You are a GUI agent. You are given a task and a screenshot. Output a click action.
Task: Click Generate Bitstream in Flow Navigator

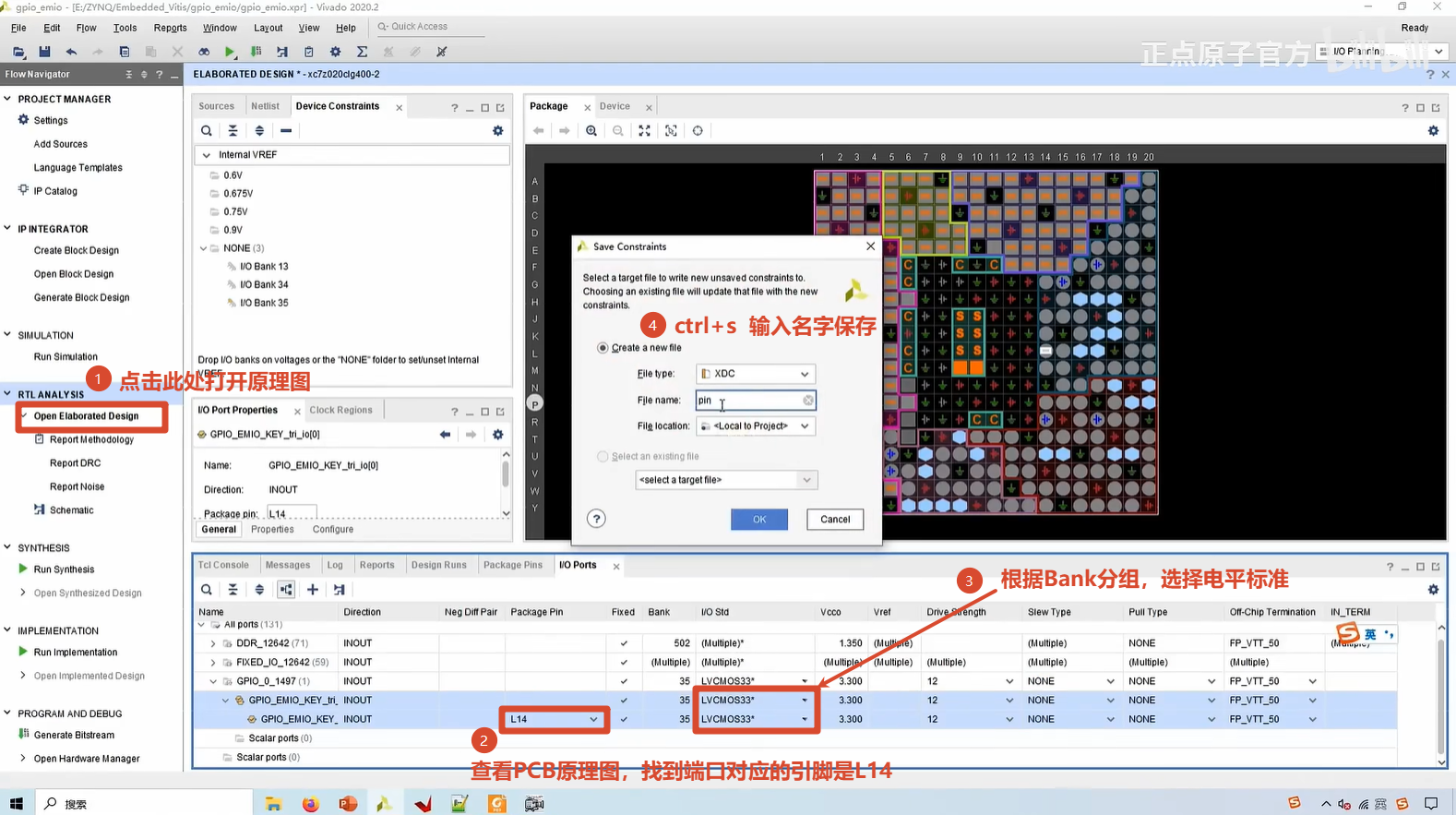pos(74,736)
